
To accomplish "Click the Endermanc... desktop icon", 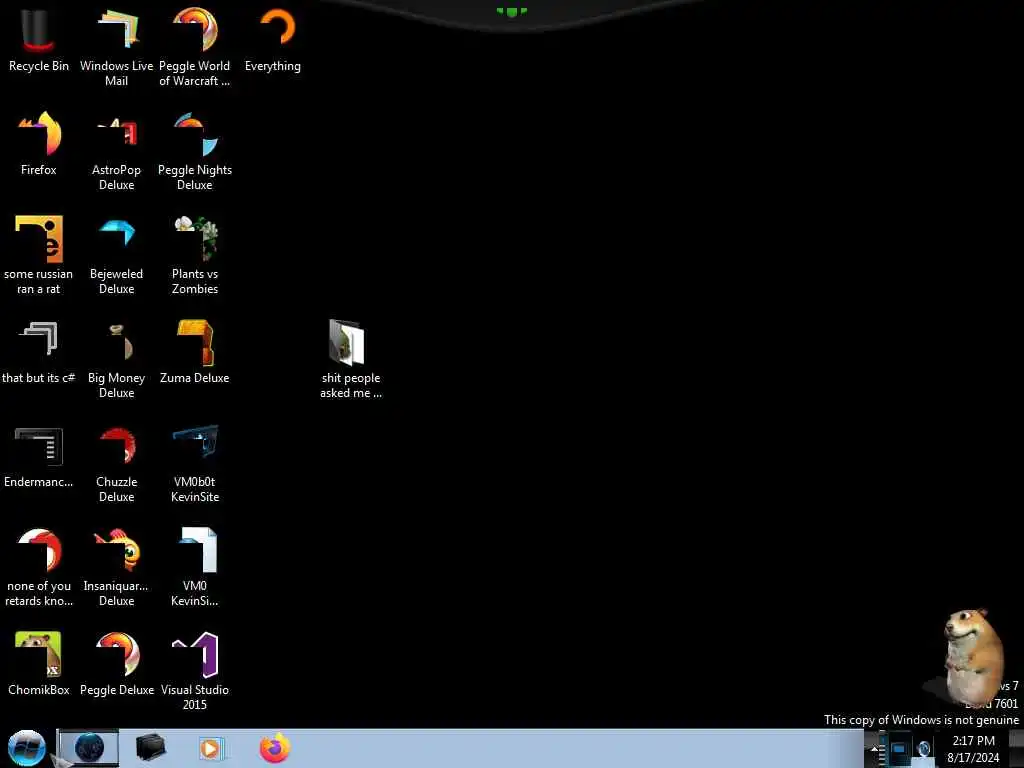I will click(x=39, y=456).
